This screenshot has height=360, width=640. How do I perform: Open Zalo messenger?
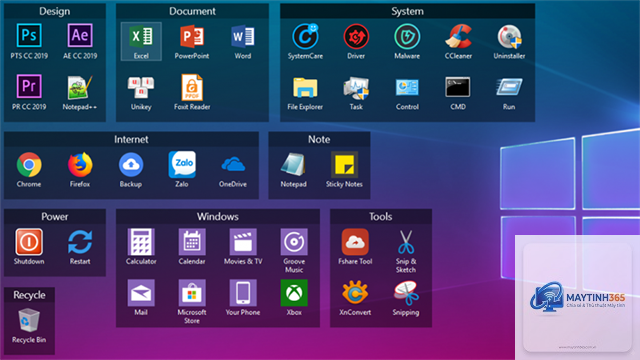pyautogui.click(x=182, y=165)
